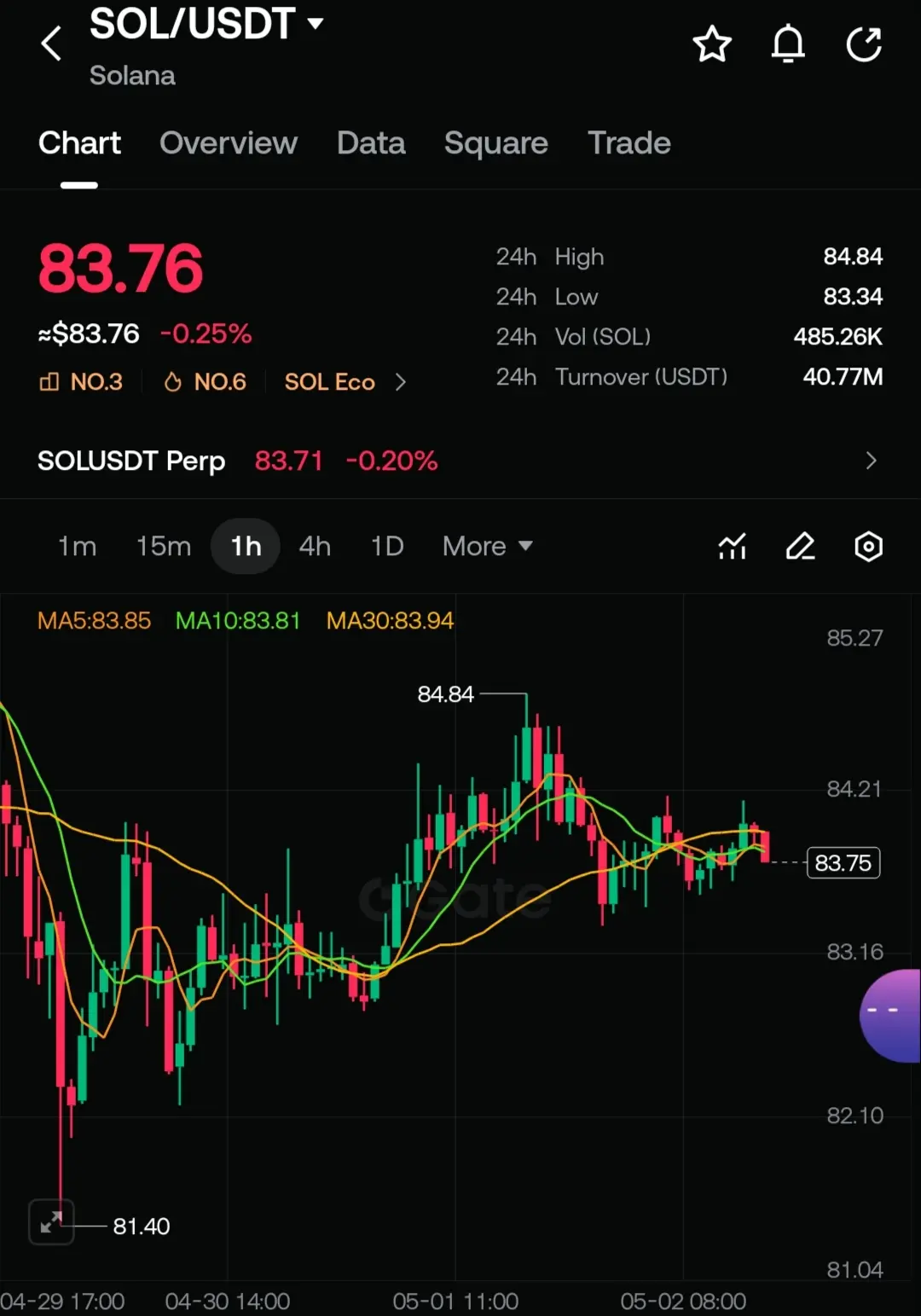Switch to the Overview tab
This screenshot has width=921, height=1316.
pyautogui.click(x=229, y=143)
